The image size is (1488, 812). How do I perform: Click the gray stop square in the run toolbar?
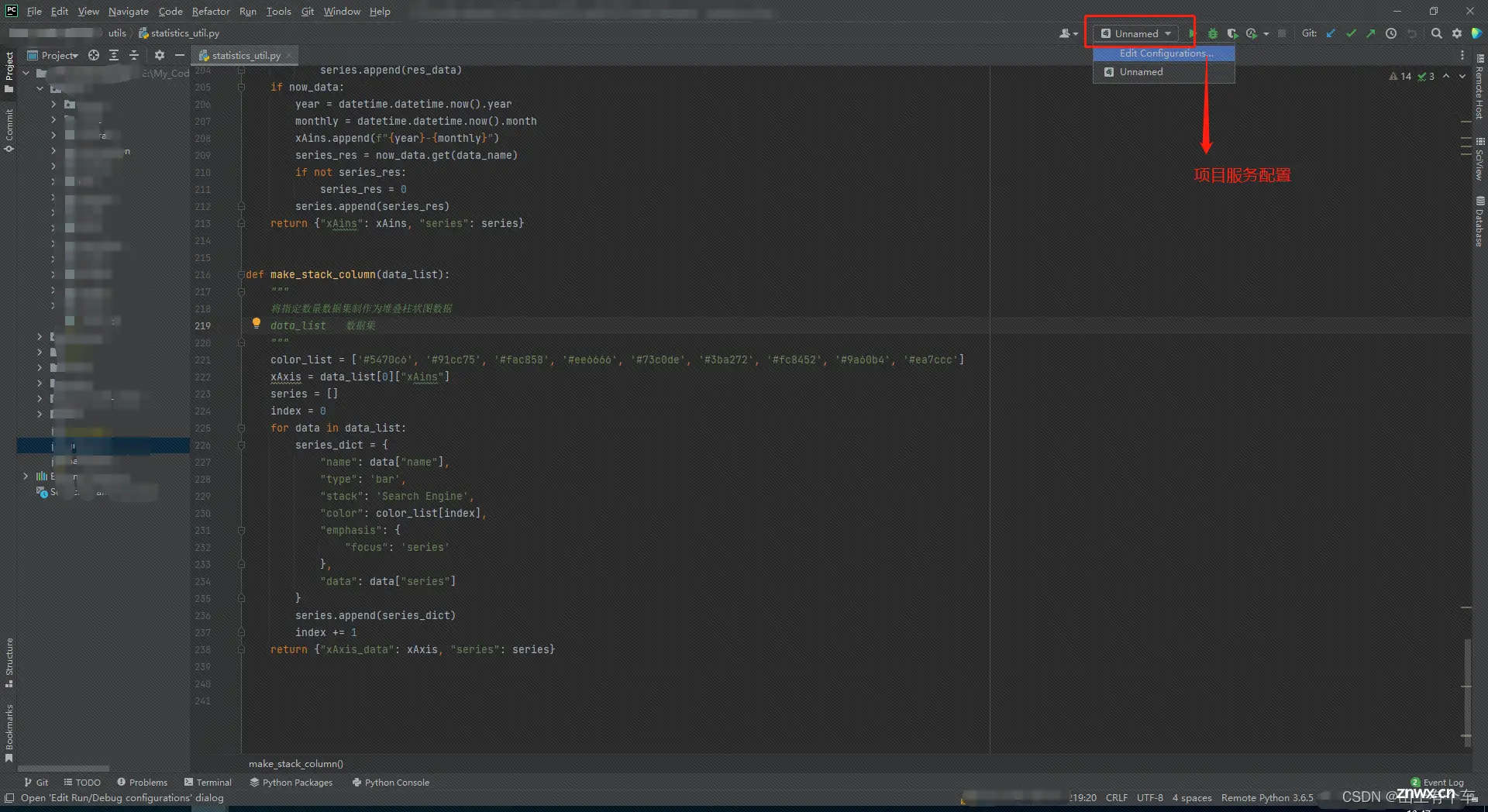pyautogui.click(x=1282, y=33)
